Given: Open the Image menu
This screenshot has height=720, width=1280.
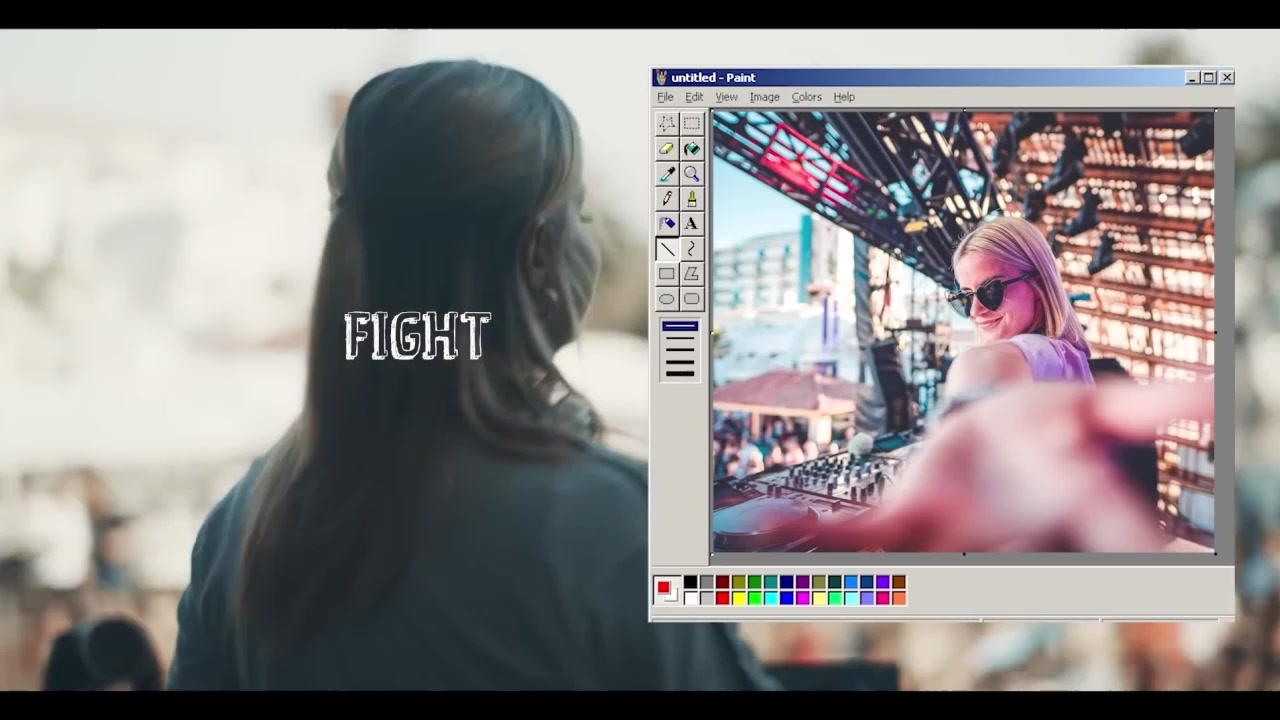Looking at the screenshot, I should pos(764,97).
